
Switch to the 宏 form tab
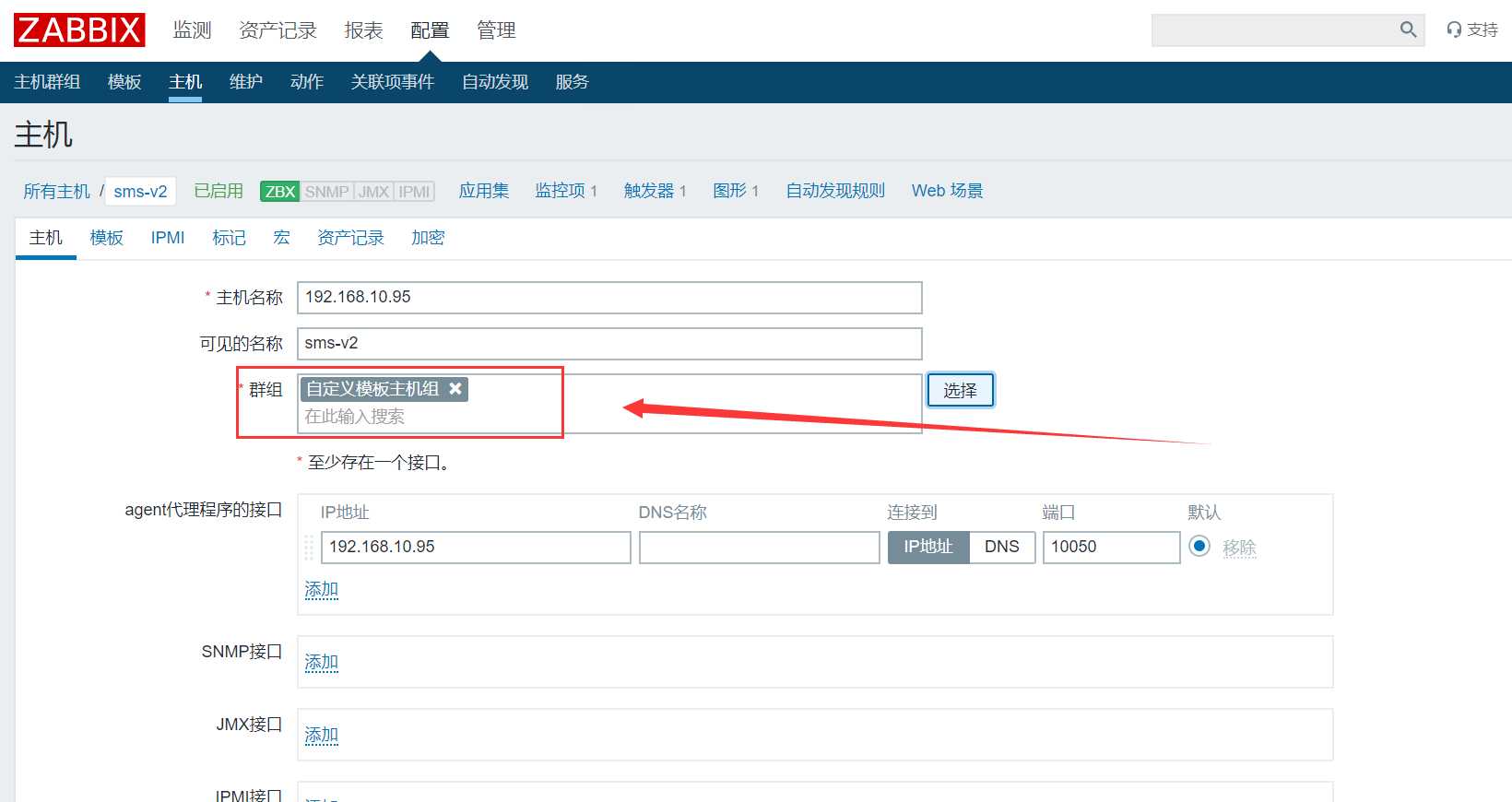coord(281,238)
